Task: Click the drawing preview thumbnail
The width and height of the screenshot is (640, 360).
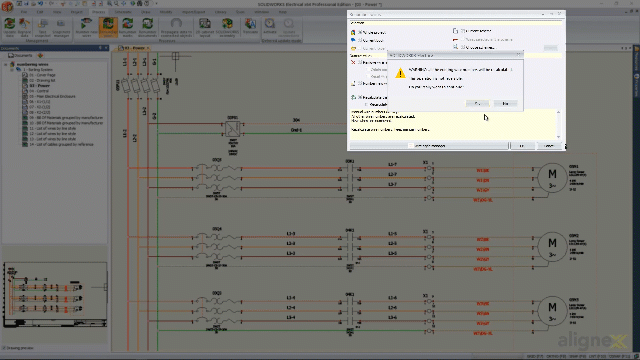Action: (x=55, y=295)
